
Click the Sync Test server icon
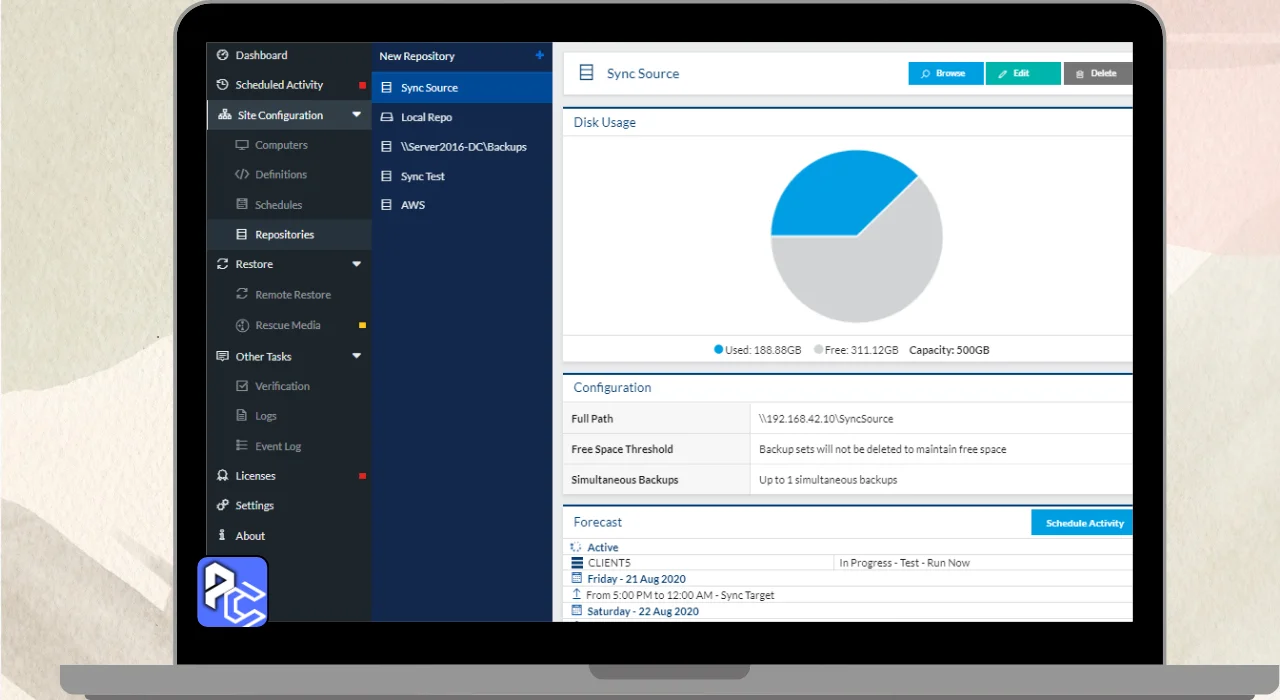[x=387, y=176]
